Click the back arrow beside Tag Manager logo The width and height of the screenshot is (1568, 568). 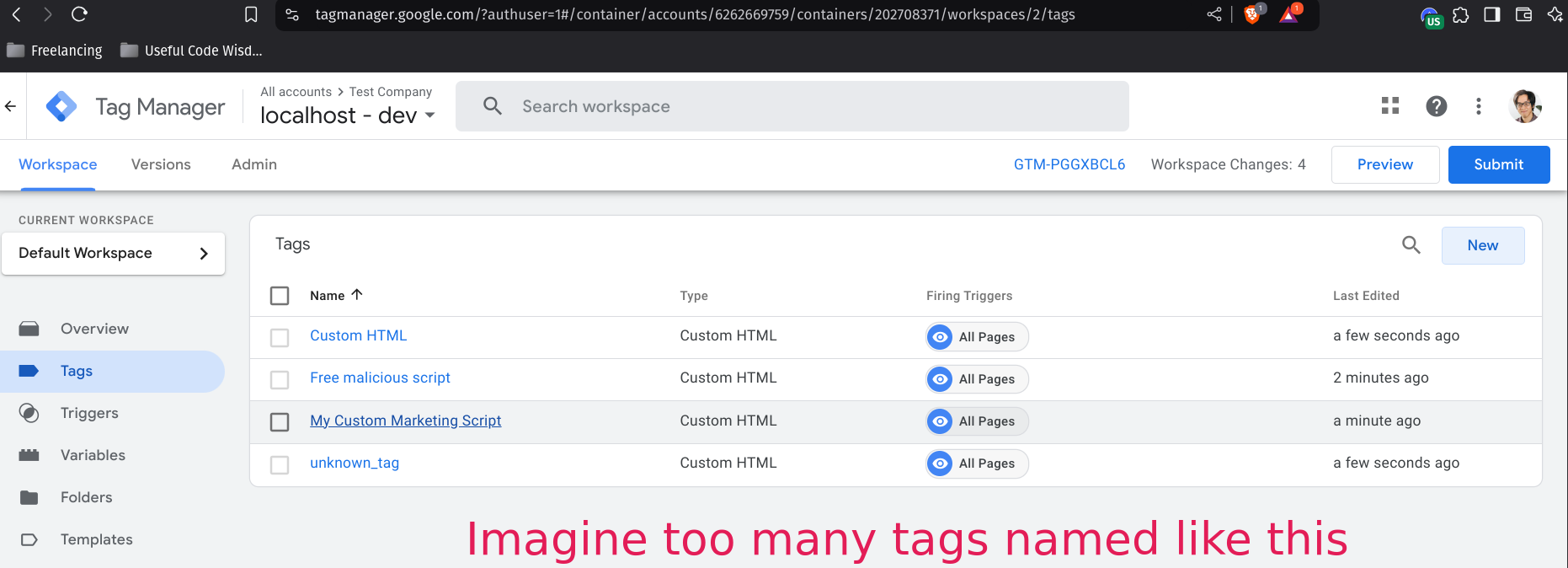(11, 106)
